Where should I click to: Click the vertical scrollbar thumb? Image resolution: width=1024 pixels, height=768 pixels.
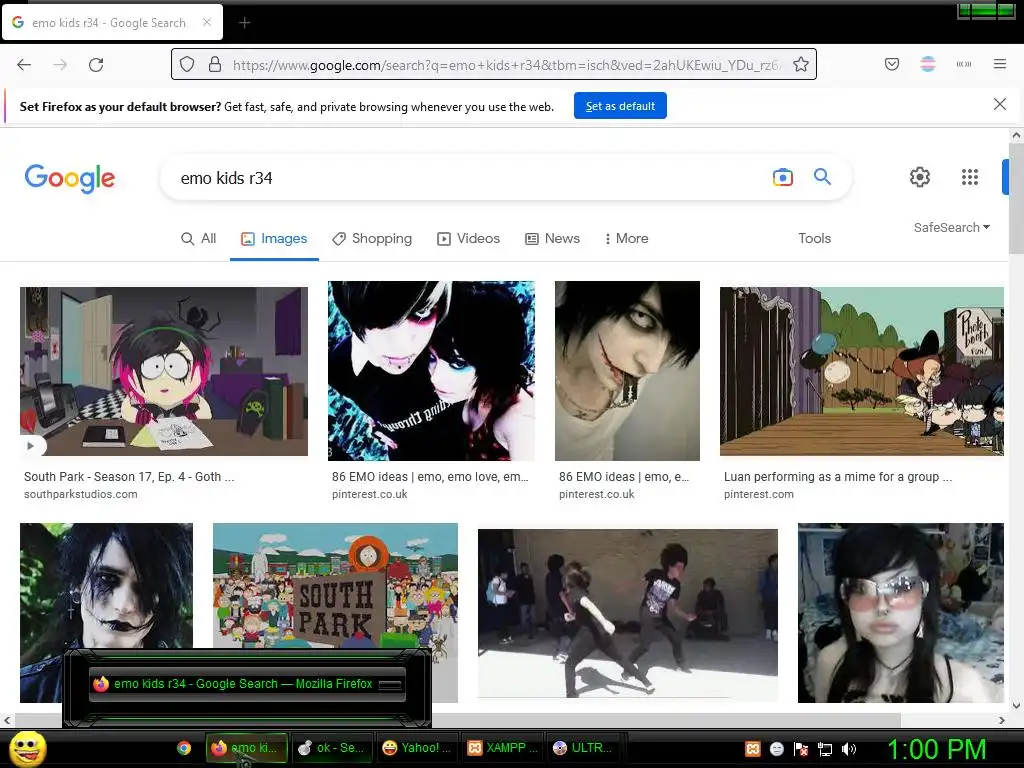click(1016, 199)
